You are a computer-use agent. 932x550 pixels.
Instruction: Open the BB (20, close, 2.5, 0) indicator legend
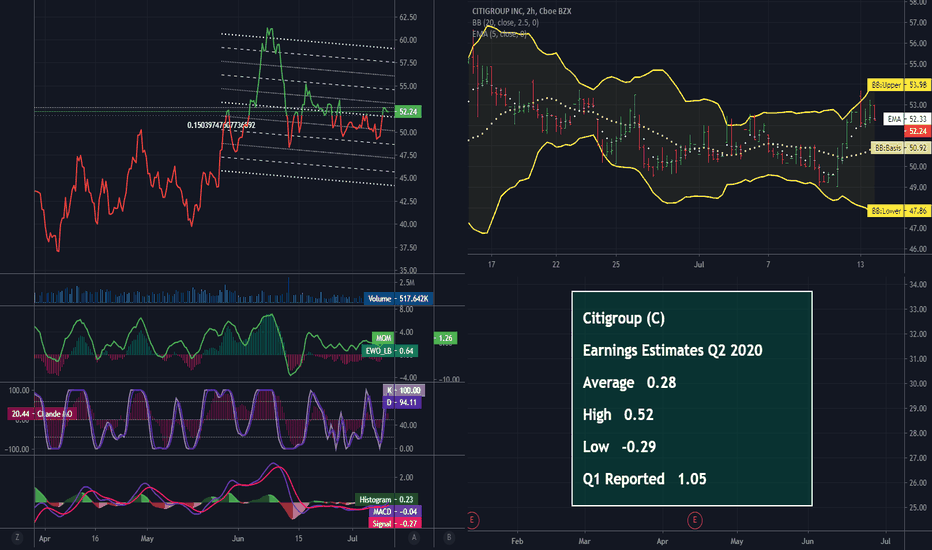coord(505,23)
